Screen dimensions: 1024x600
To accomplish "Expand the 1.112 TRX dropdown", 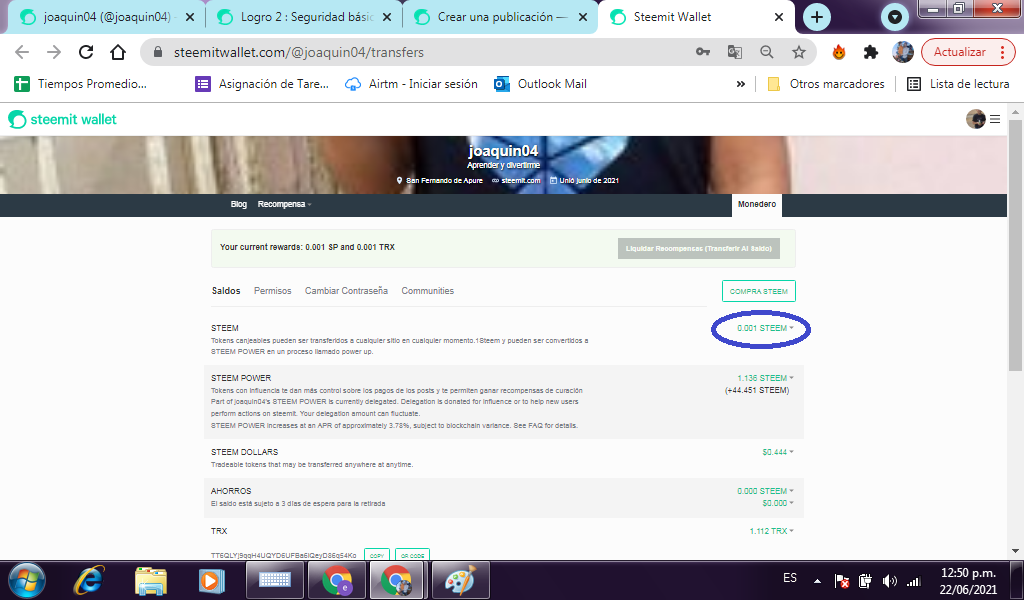I will click(x=772, y=531).
